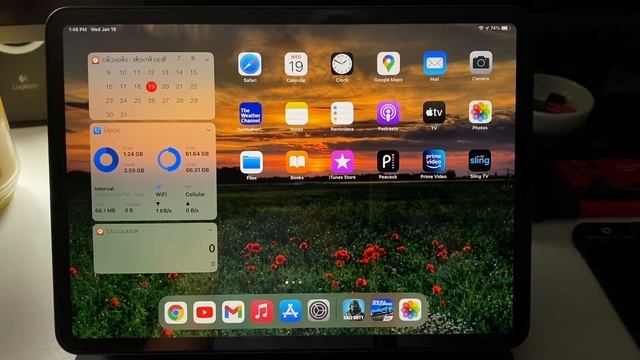
Task: Open Settings from the dock
Action: pyautogui.click(x=319, y=311)
